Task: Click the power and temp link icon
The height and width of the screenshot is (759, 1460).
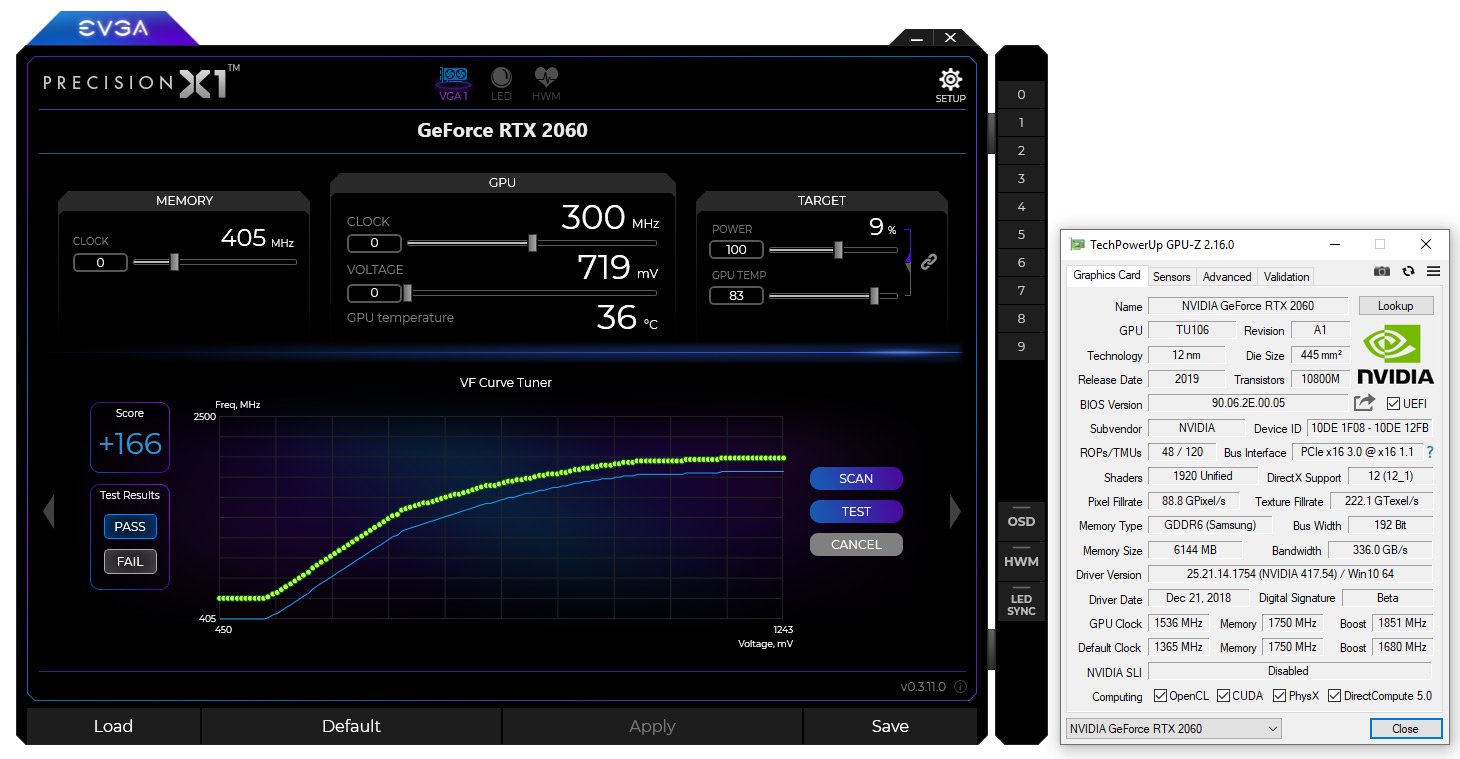Action: click(928, 262)
